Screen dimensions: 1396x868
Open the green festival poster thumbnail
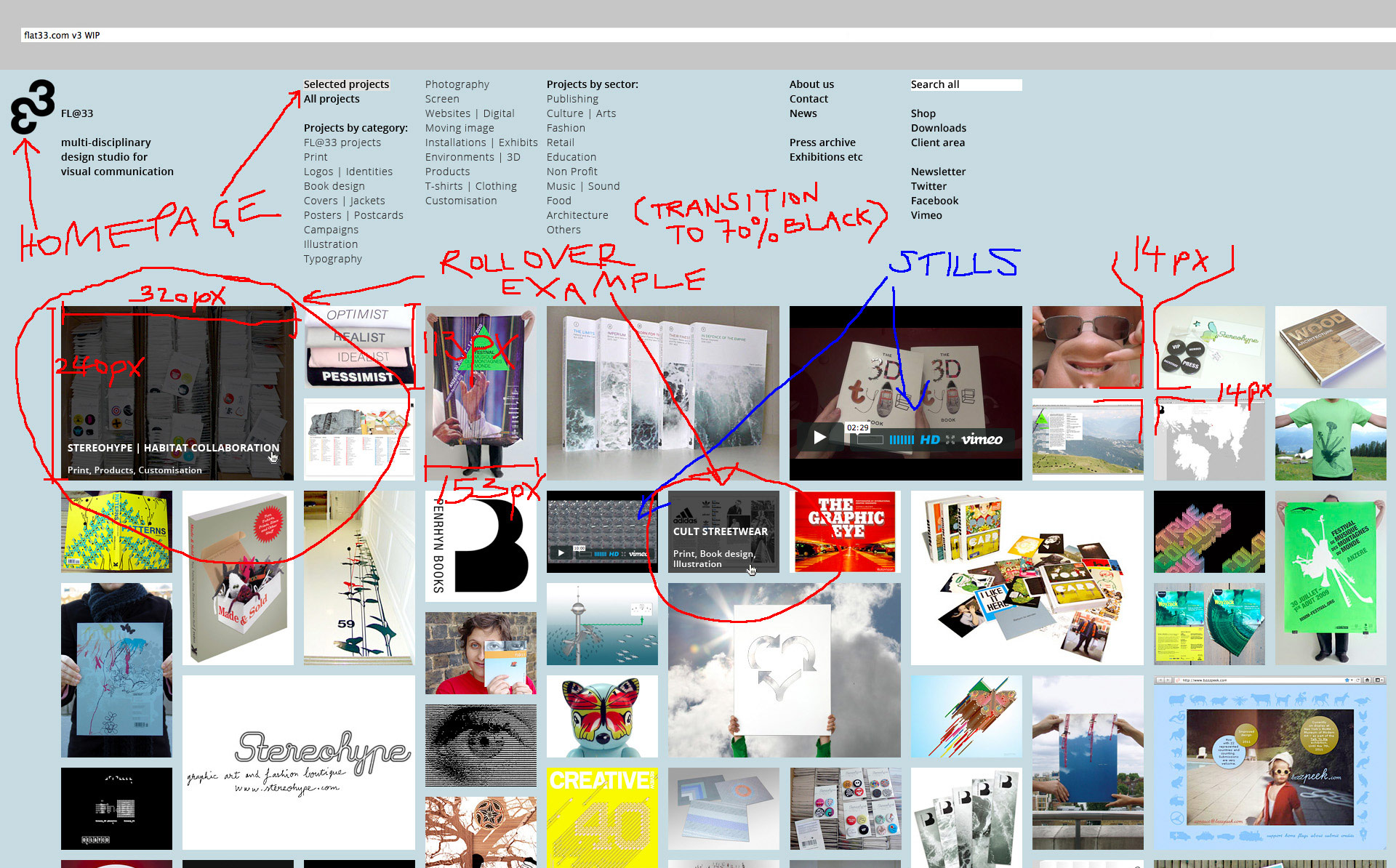pos(1331,578)
